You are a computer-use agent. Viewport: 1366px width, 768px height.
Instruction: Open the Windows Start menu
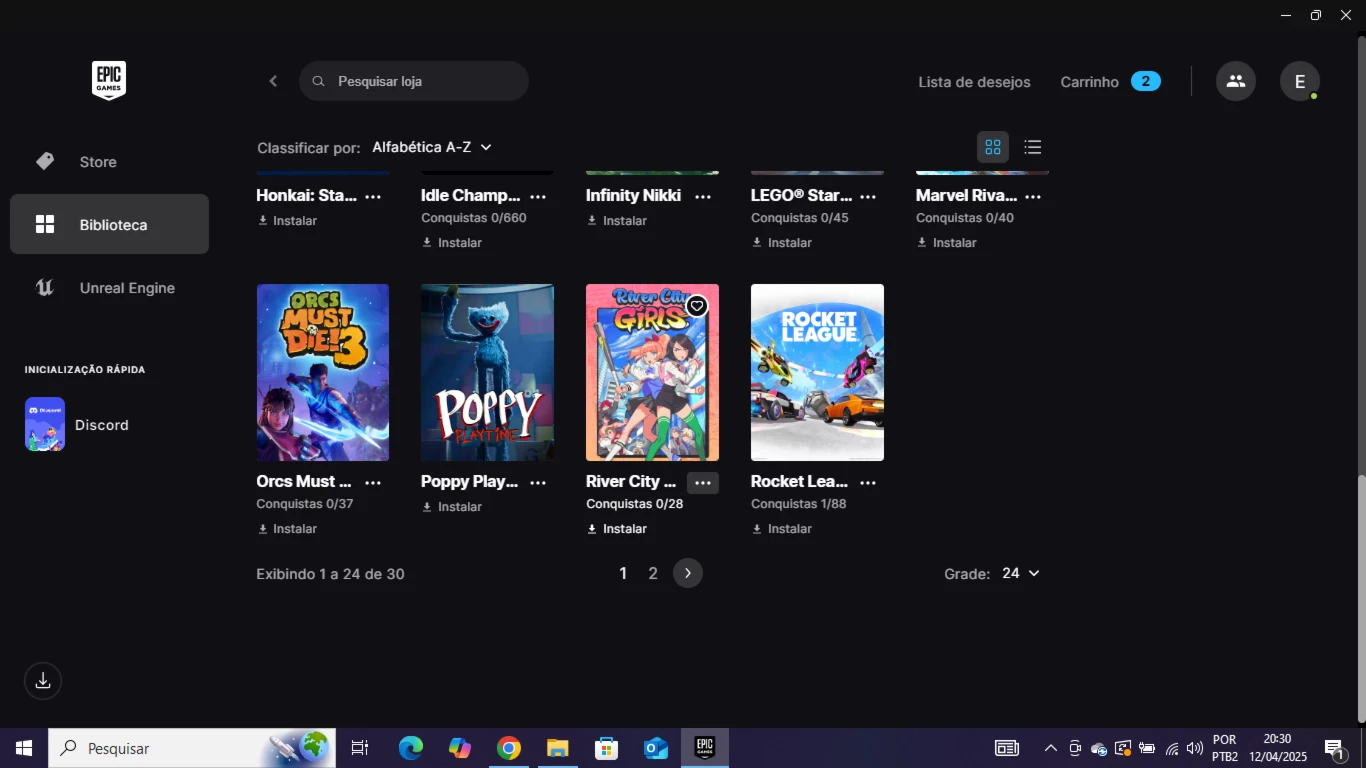[x=24, y=748]
